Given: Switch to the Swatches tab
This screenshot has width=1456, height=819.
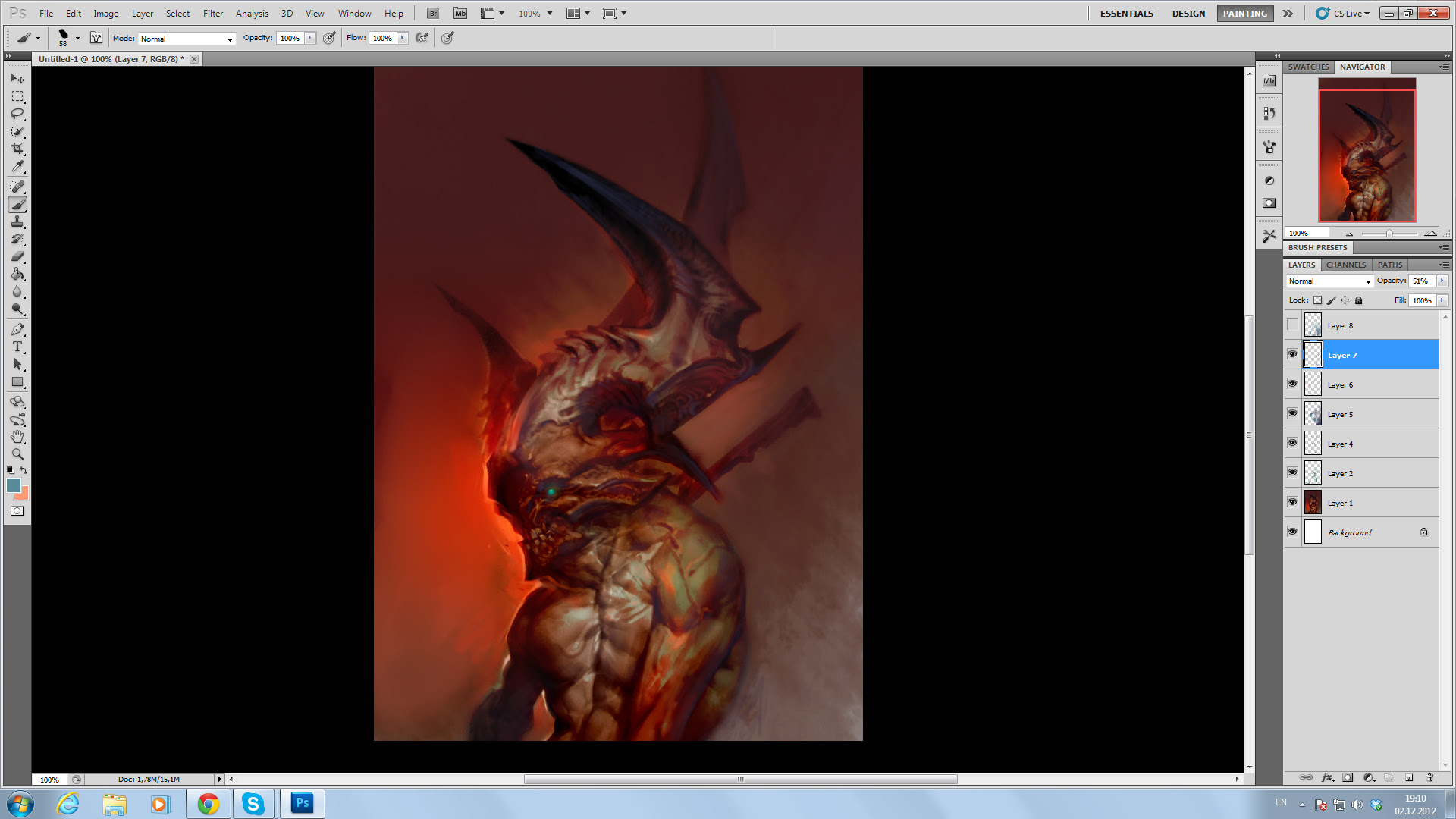Looking at the screenshot, I should pyautogui.click(x=1308, y=67).
